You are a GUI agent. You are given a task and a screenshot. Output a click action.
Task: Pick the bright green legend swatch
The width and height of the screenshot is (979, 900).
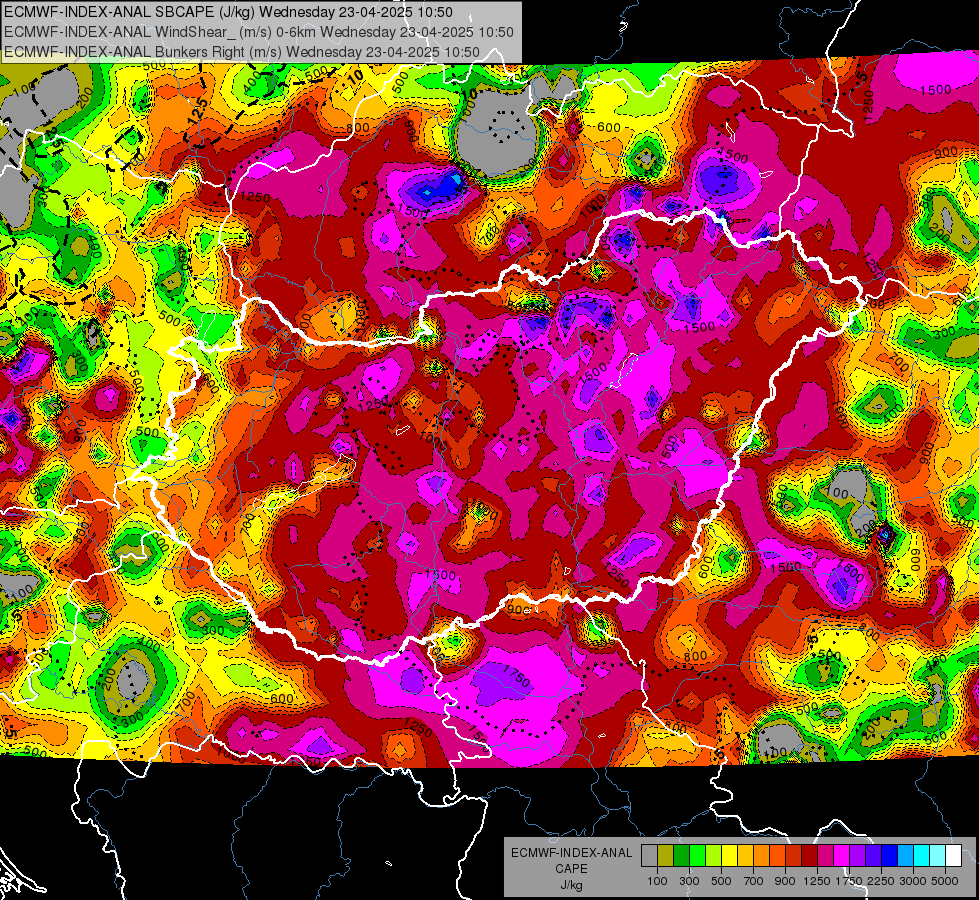[697, 855]
